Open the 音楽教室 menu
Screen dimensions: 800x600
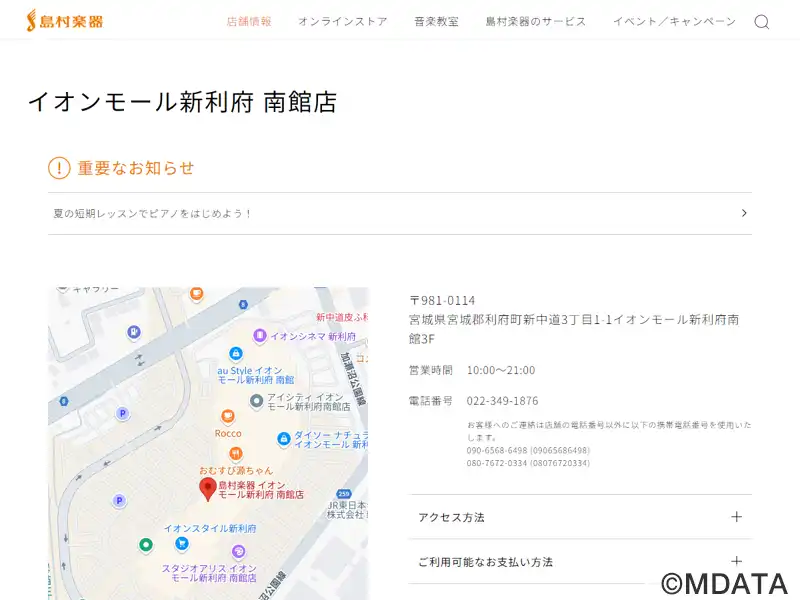point(437,21)
